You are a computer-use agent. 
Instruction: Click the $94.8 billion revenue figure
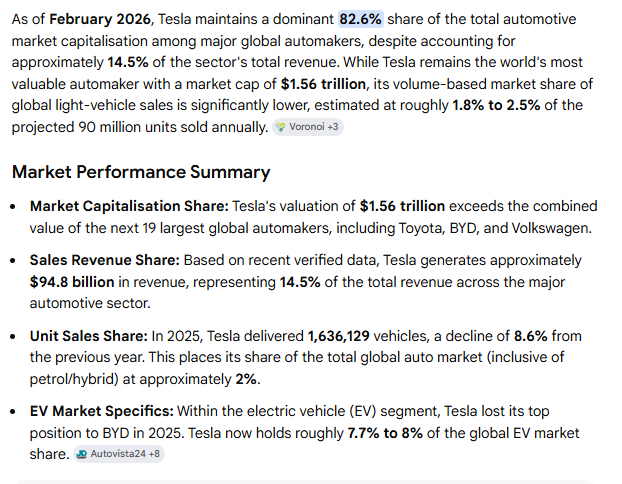click(75, 281)
